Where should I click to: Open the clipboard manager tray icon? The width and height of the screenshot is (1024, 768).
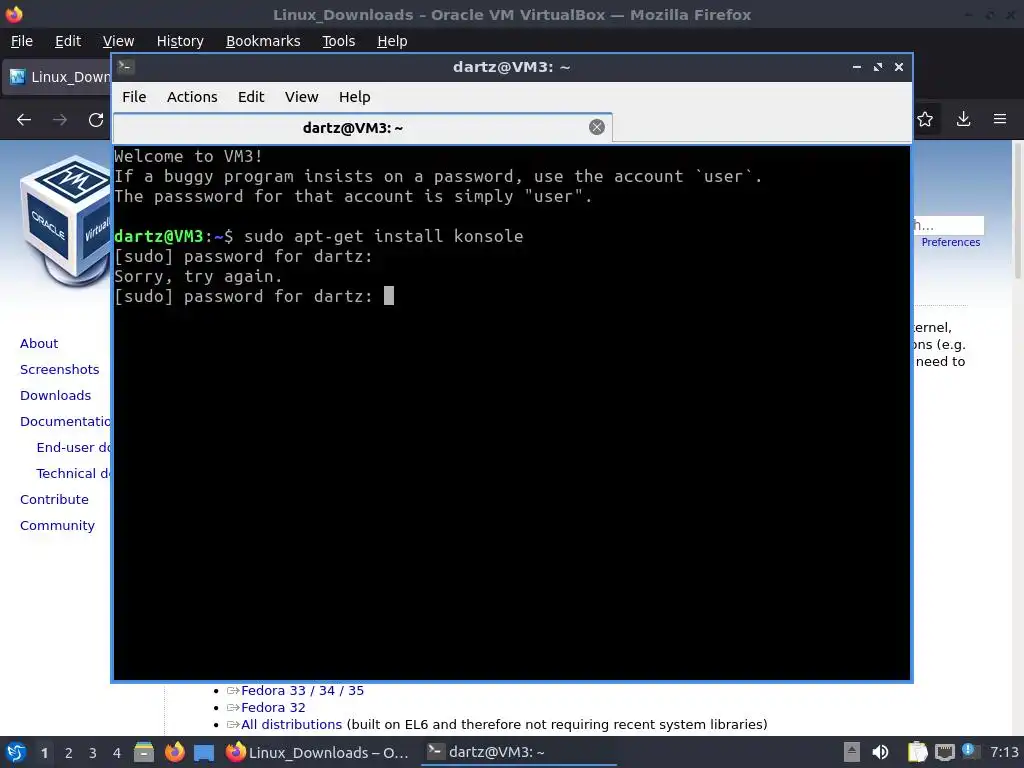pos(918,752)
